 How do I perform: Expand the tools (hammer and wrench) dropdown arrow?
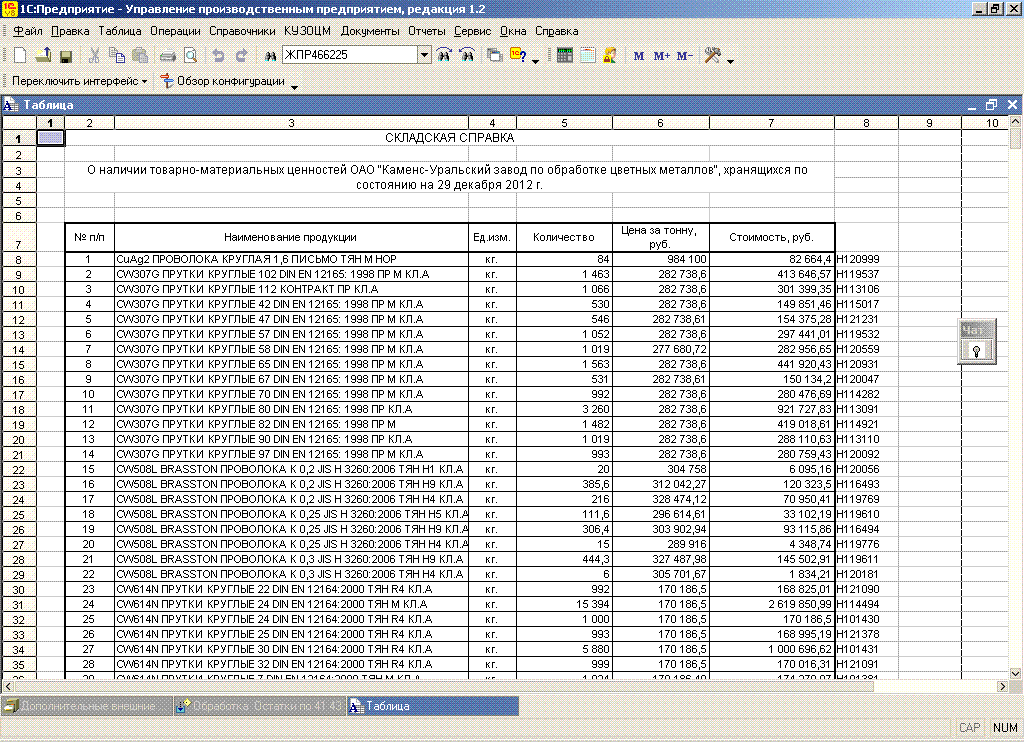point(731,61)
